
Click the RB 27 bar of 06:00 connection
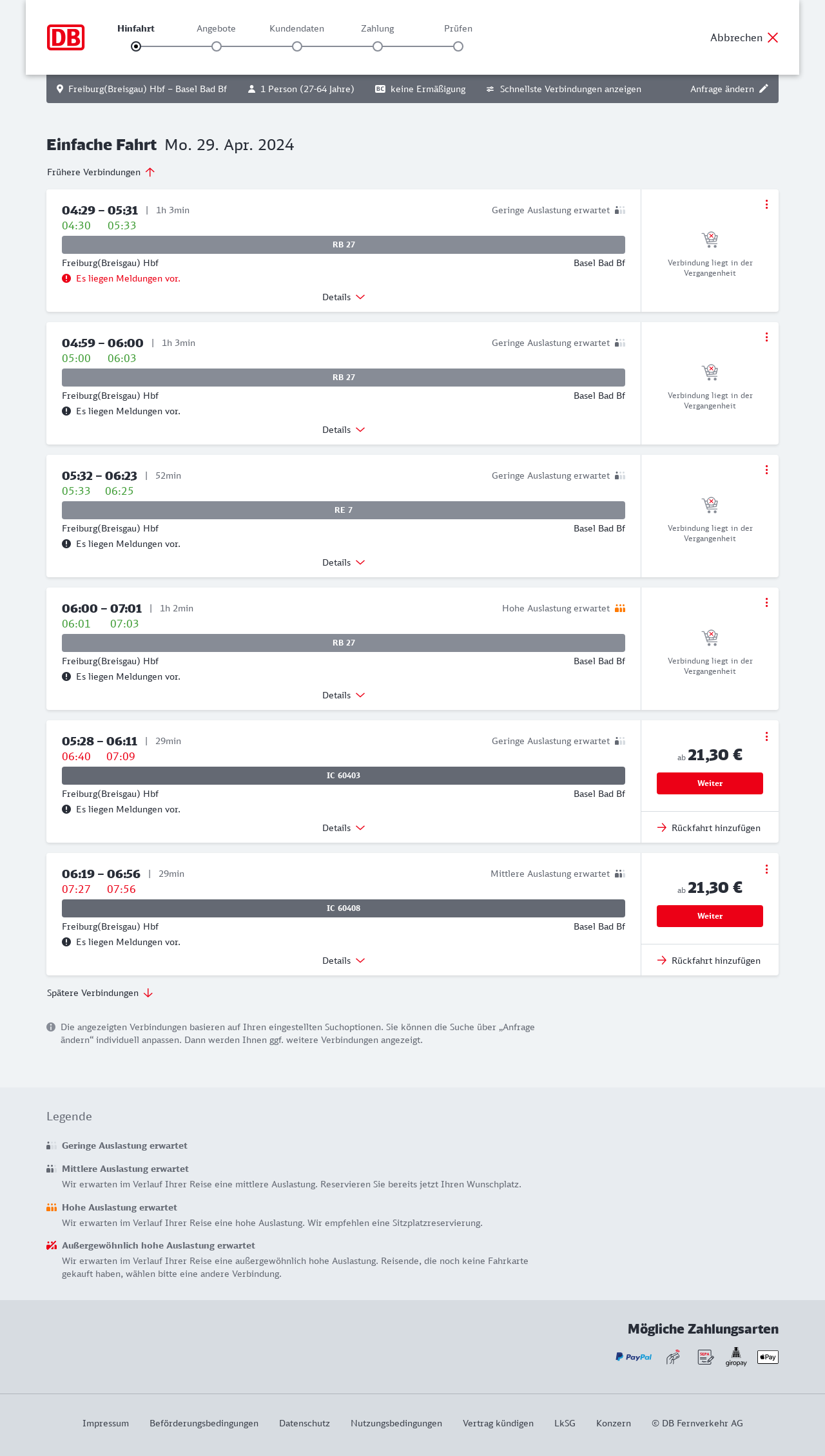(344, 643)
